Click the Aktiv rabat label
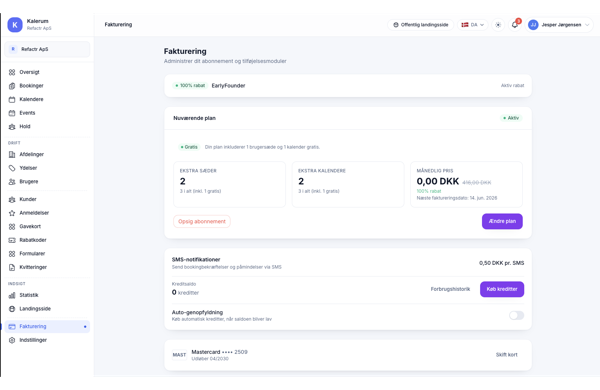600x390 pixels. click(512, 86)
